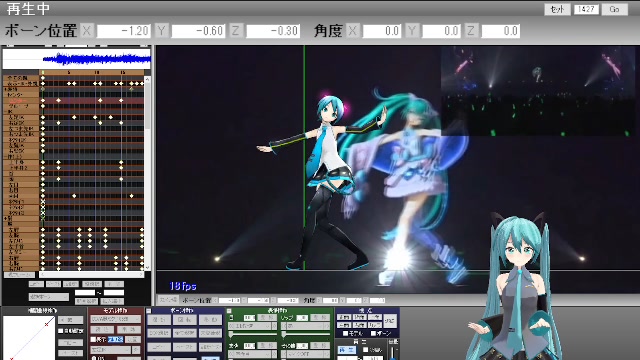The width and height of the screenshot is (640, 360).
Task: Select the 全ての親 bone row
Action: (21, 78)
